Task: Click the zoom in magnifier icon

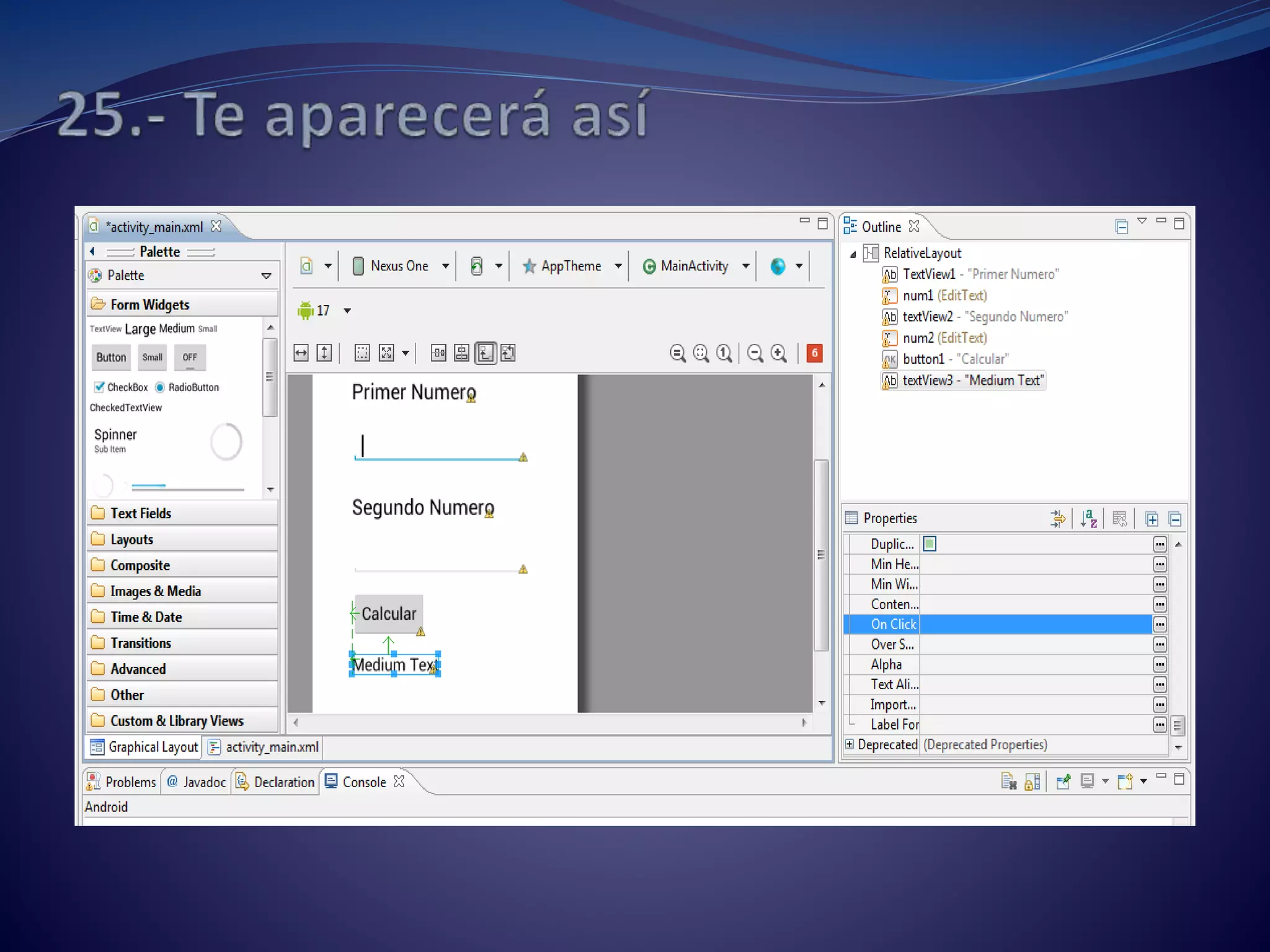Action: (x=778, y=353)
